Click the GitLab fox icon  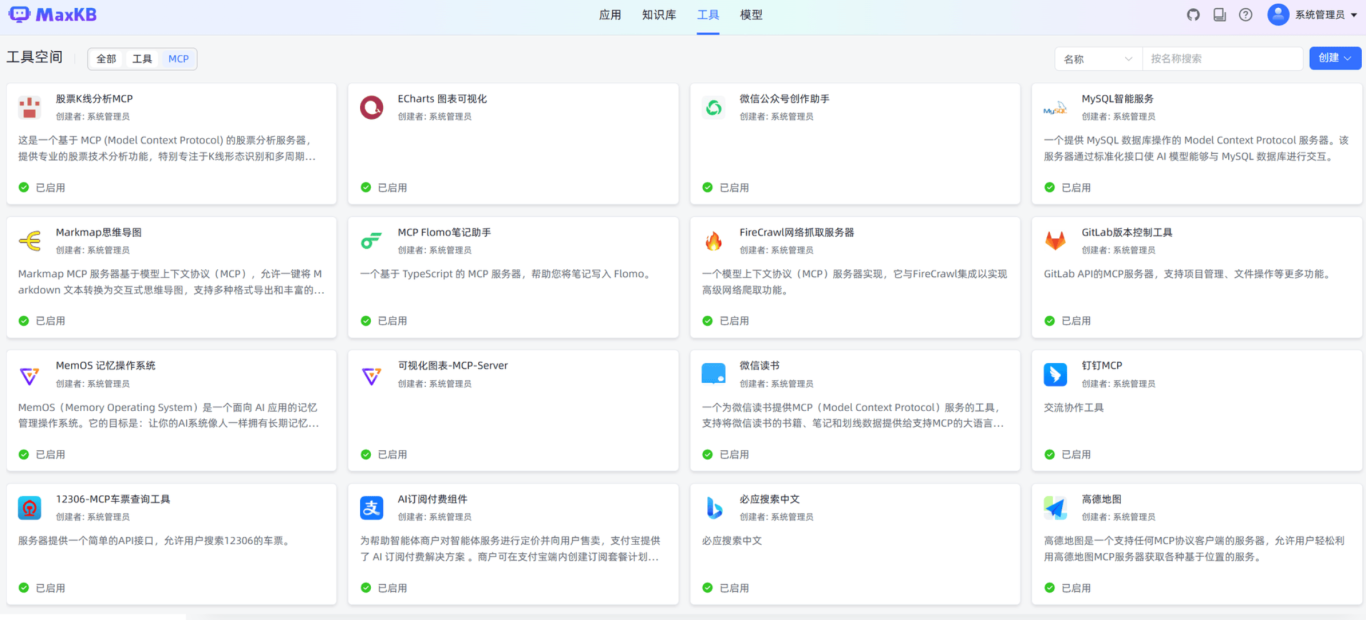pyautogui.click(x=1056, y=241)
